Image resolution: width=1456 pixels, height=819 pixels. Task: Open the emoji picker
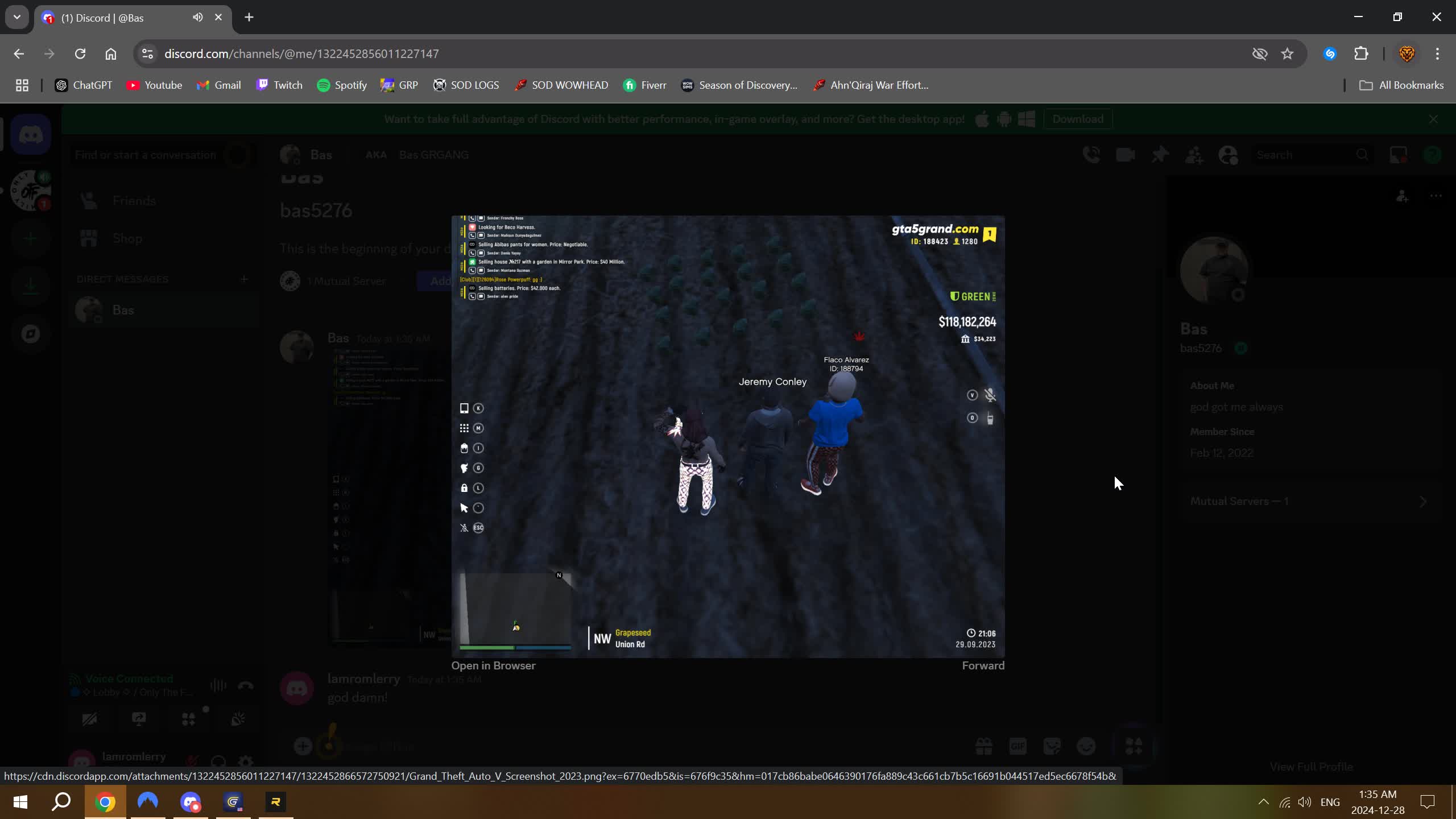pos(1087,746)
